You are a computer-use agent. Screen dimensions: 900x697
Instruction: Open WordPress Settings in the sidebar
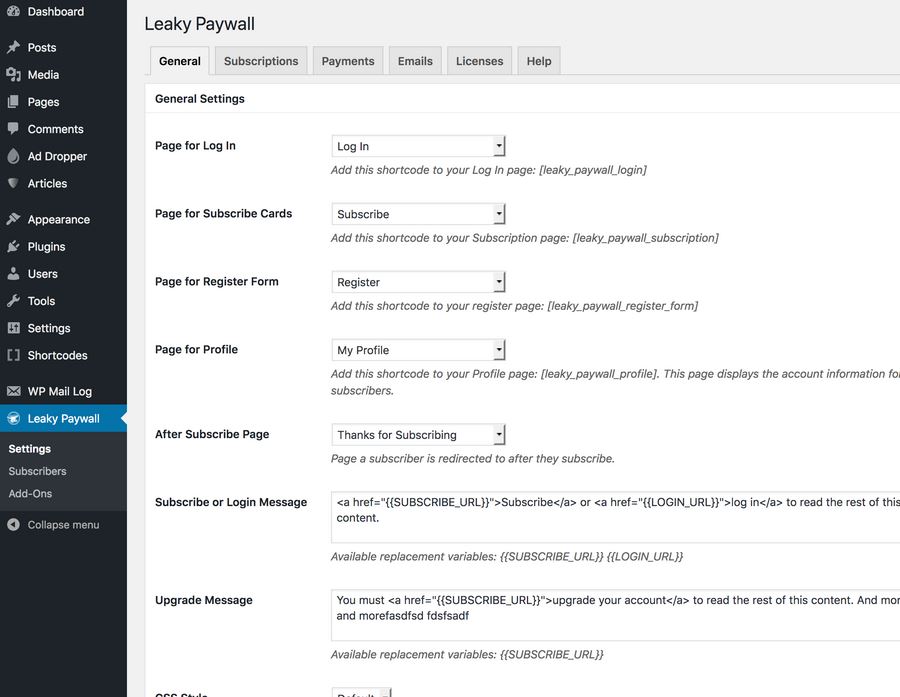point(63,328)
